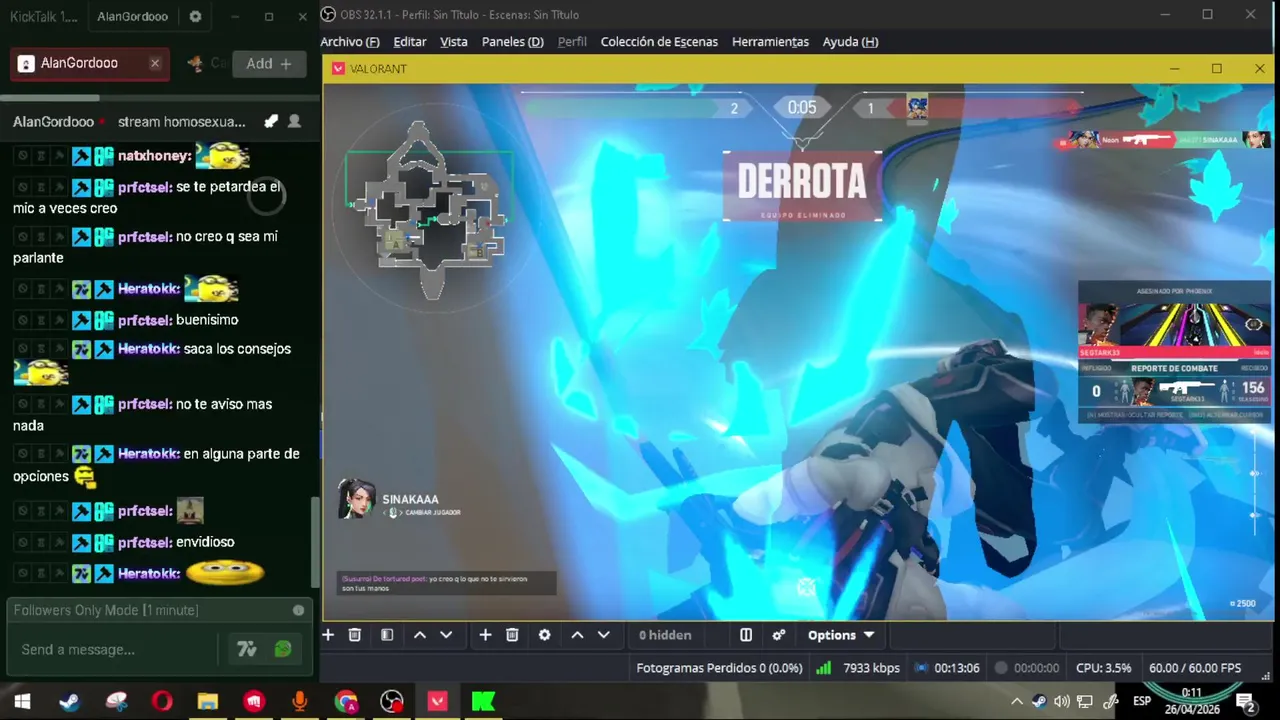
Task: Open the 7TV emote picker
Action: coord(247,650)
